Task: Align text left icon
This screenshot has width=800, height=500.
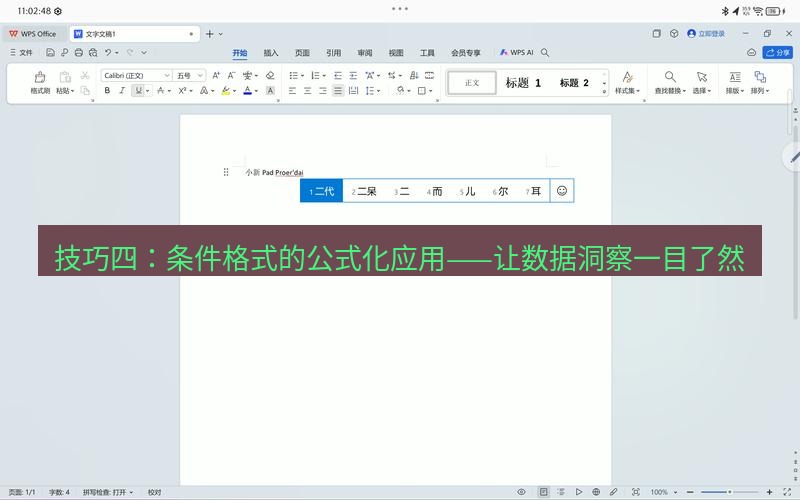Action: (x=292, y=91)
